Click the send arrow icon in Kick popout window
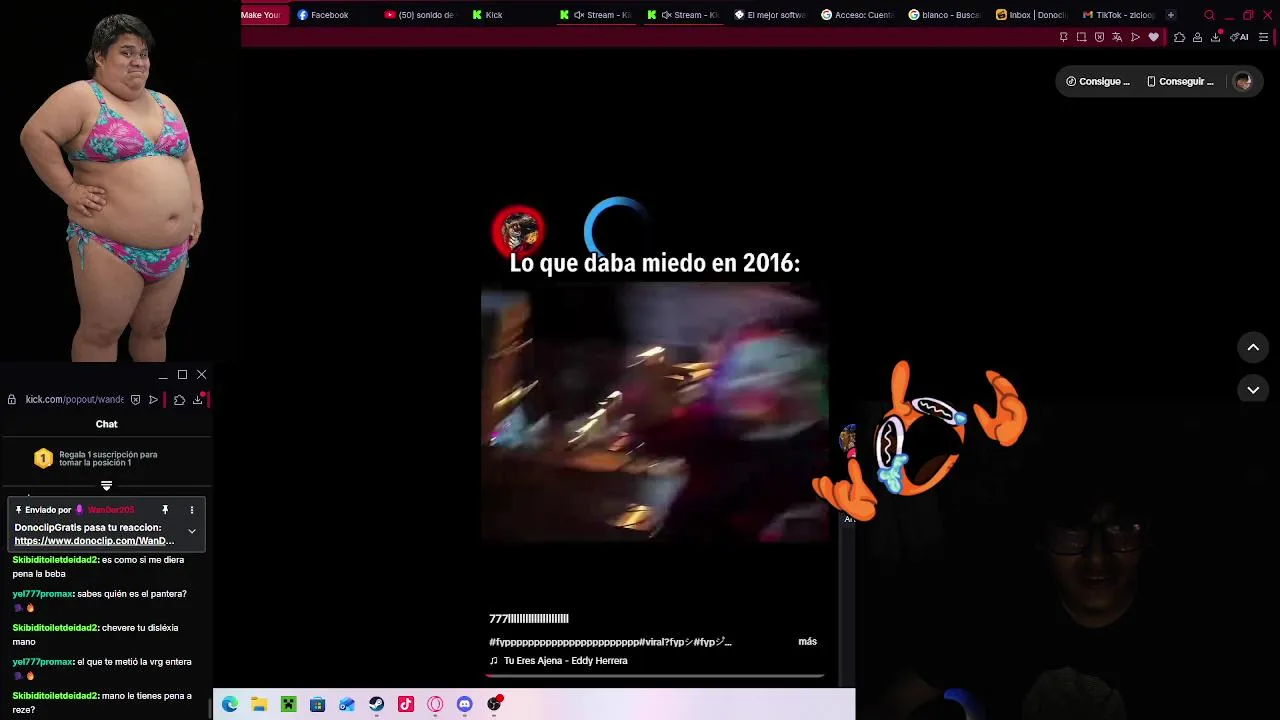Screen dimensions: 1280x720 153,399
